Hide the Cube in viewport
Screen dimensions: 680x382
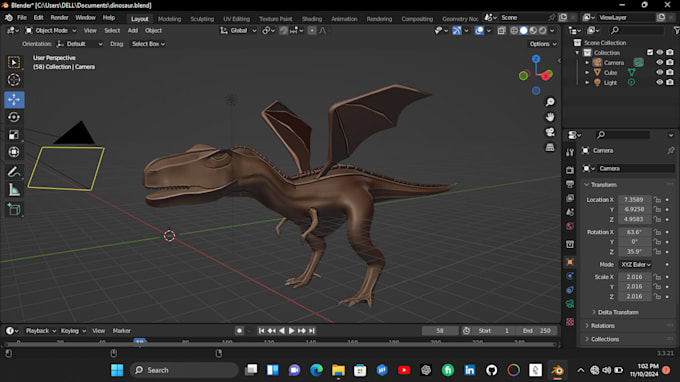coord(660,72)
